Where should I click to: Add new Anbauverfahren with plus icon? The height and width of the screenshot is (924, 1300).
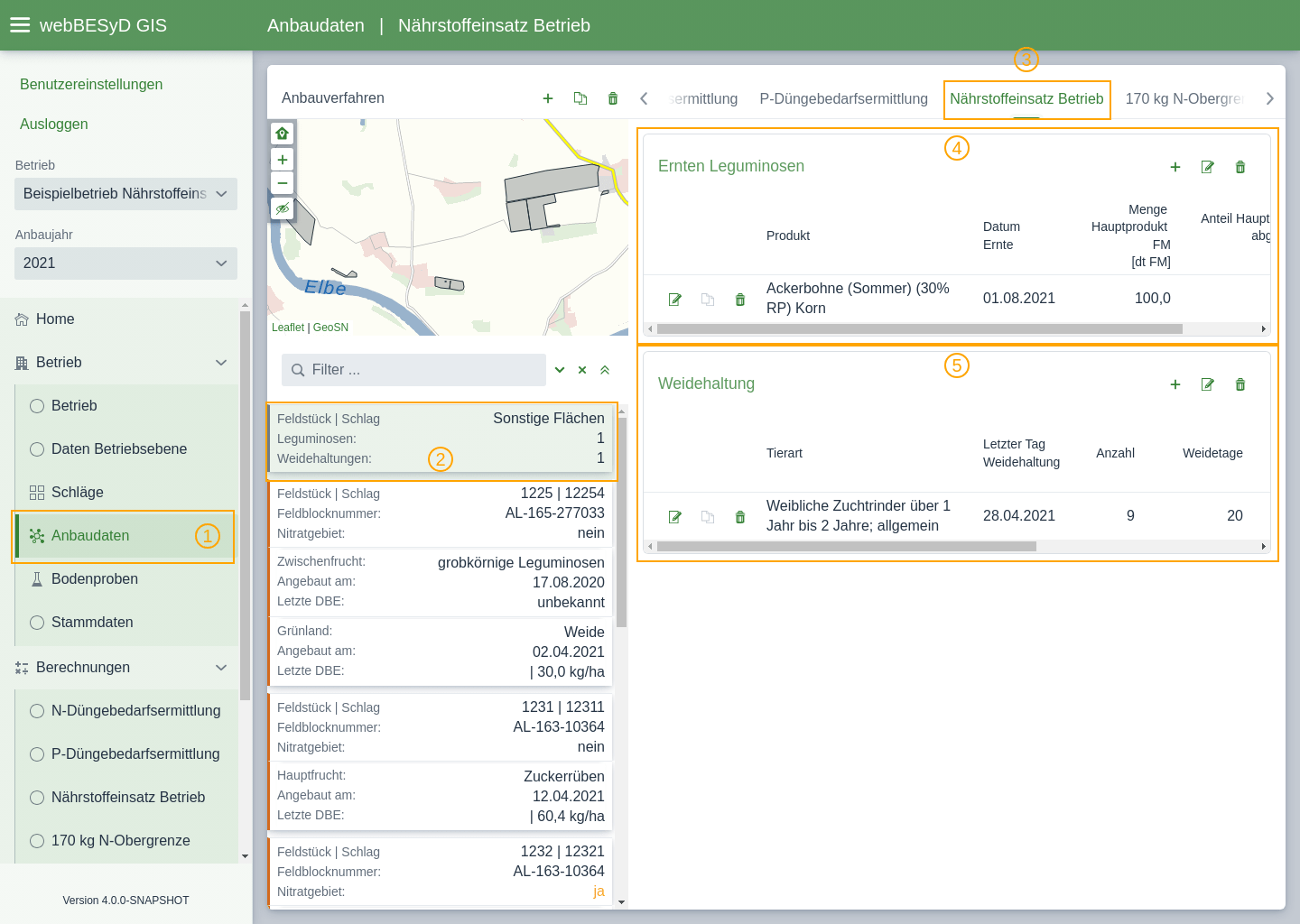(548, 98)
